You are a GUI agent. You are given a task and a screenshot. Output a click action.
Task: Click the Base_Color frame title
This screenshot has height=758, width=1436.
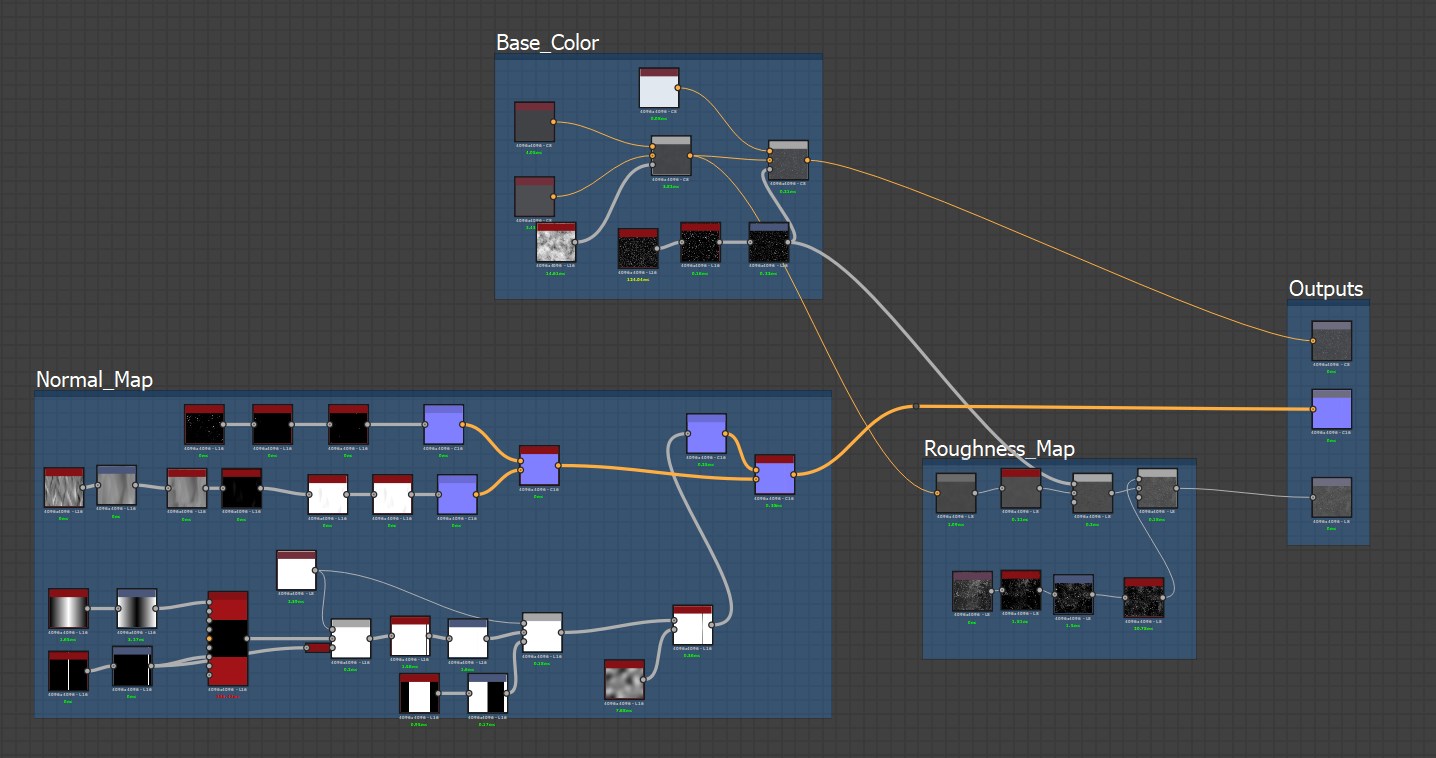pyautogui.click(x=546, y=43)
